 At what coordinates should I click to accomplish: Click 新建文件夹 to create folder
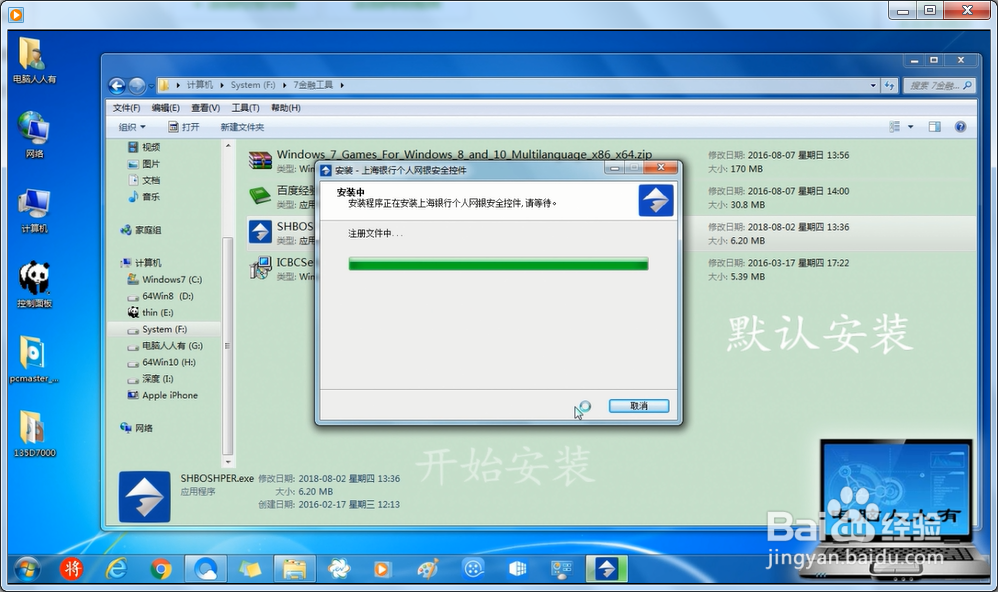coord(242,127)
